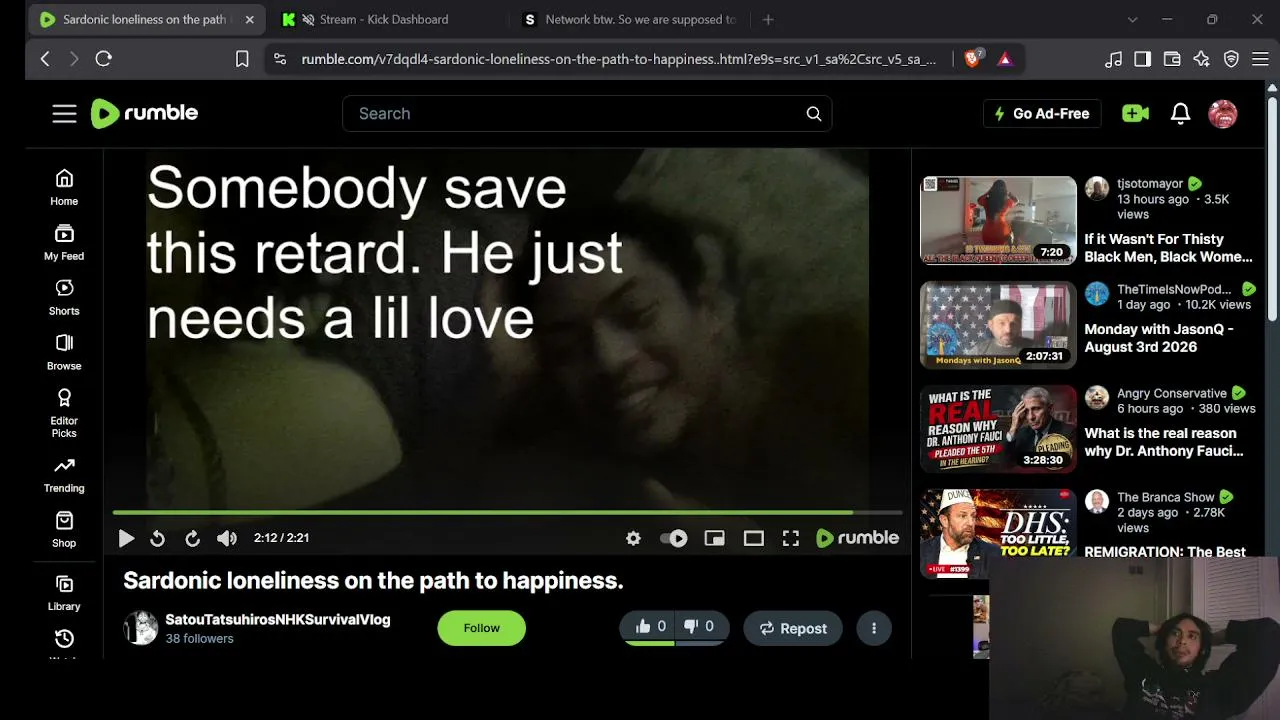Open the Leo AI sparkle icon

tap(1202, 59)
